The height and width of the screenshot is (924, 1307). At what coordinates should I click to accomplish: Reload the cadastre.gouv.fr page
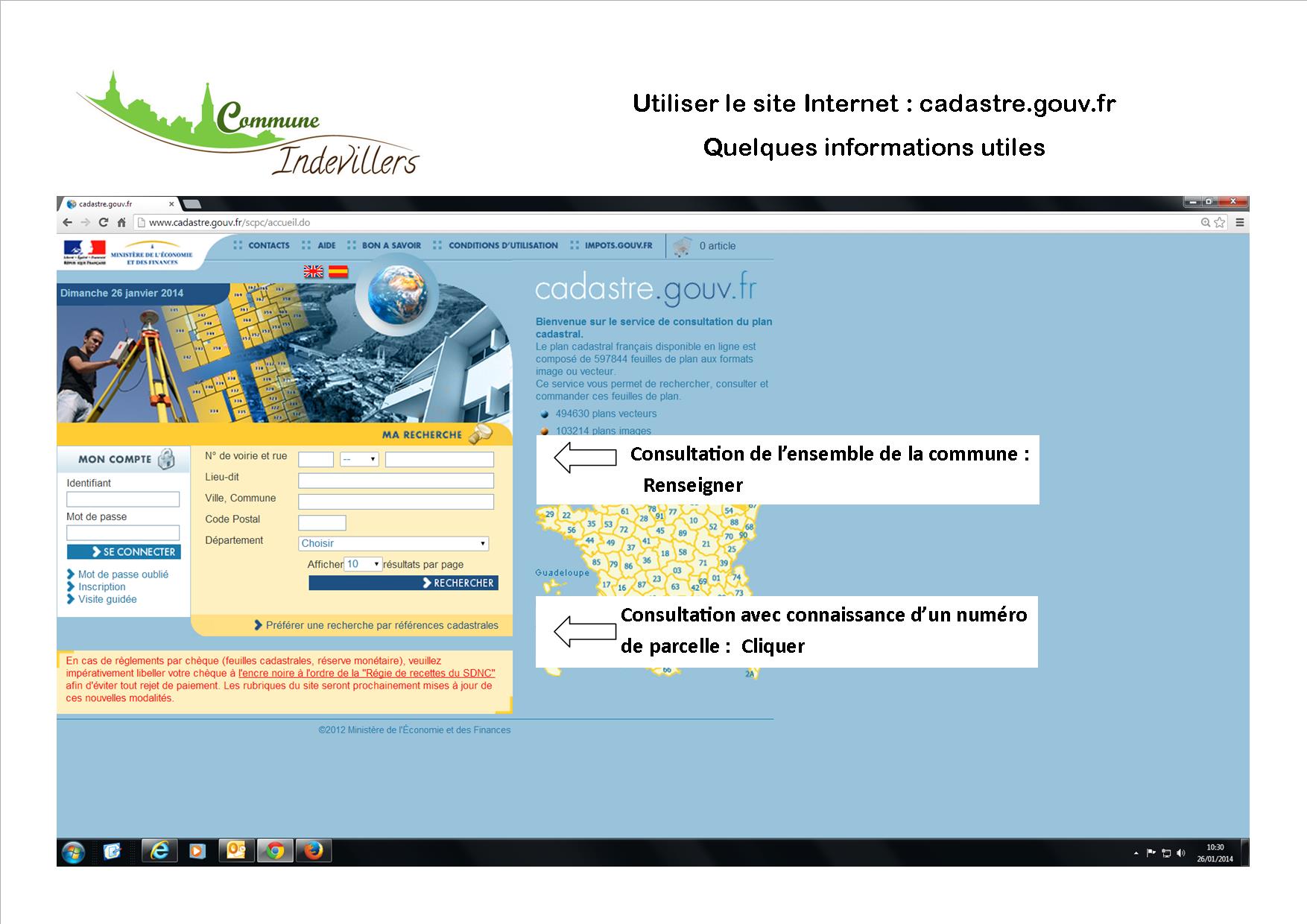coord(104,222)
